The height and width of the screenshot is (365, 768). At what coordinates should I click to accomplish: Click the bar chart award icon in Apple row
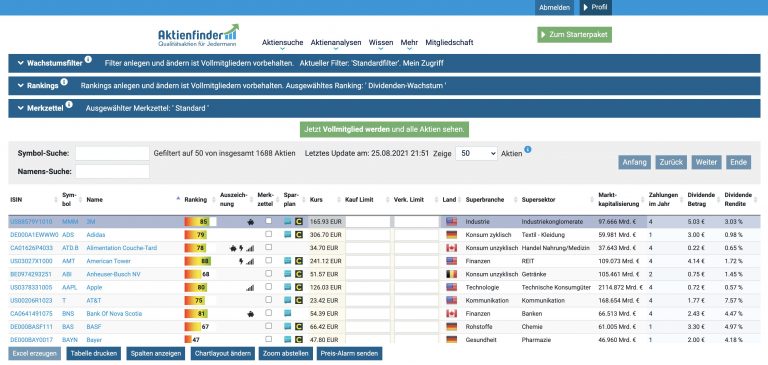pos(250,288)
